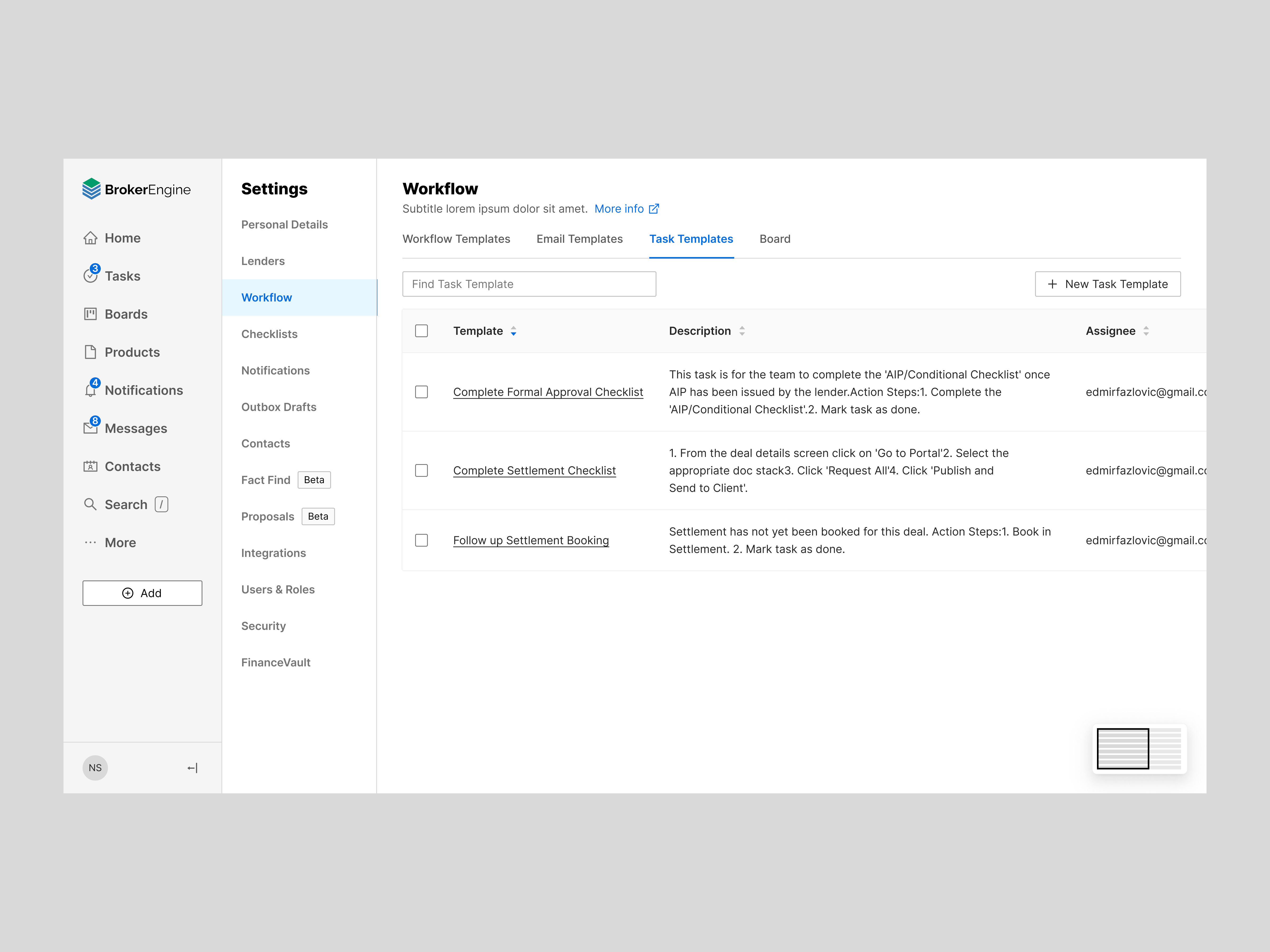Image resolution: width=1270 pixels, height=952 pixels.
Task: Sort by the Template column arrows
Action: tap(513, 331)
